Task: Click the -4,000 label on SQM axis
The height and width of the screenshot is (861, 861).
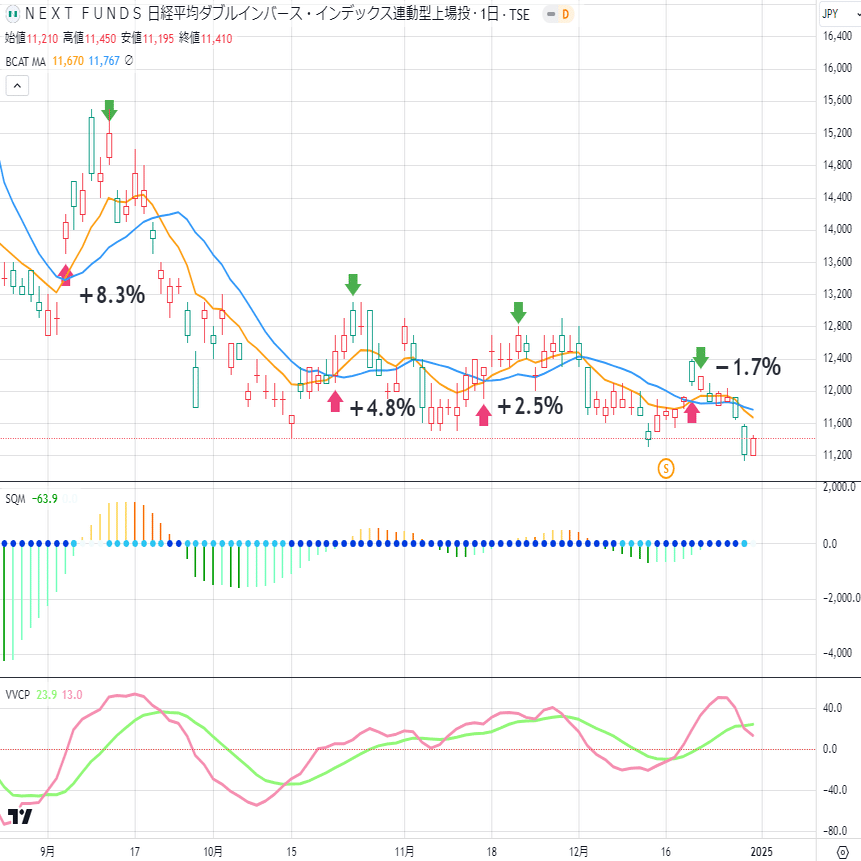Action: (x=837, y=653)
